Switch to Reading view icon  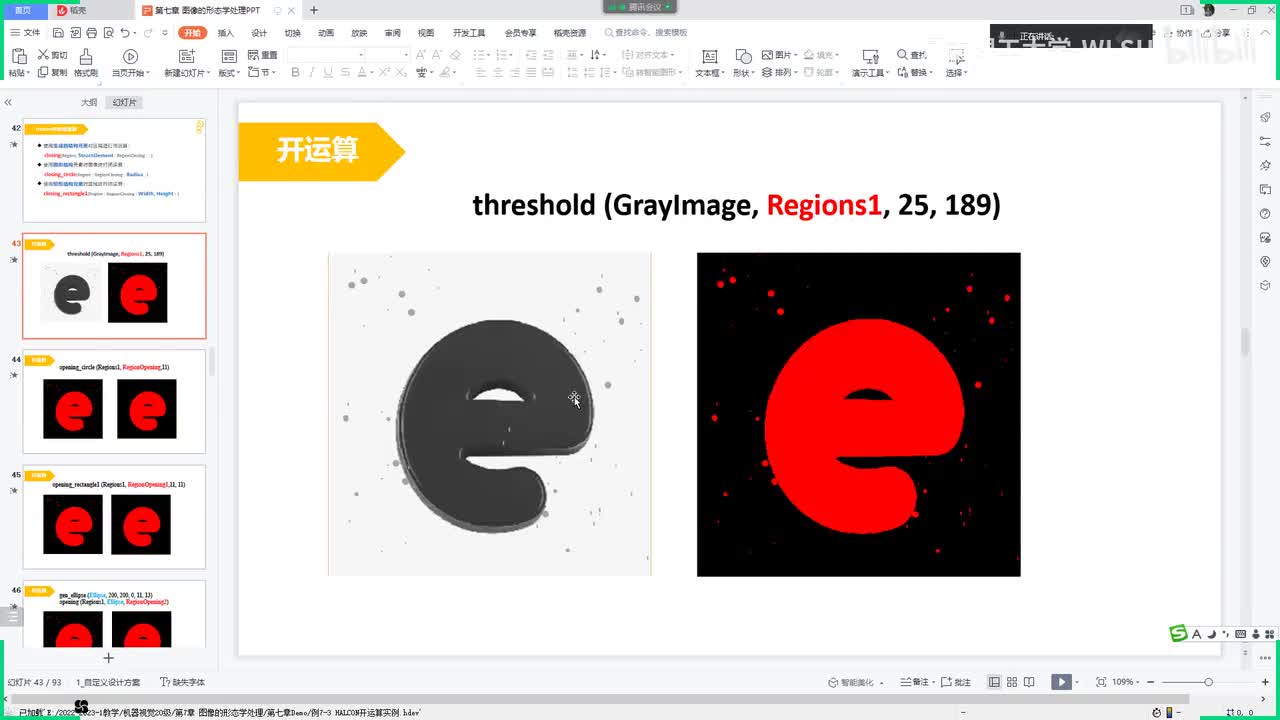tap(1029, 682)
